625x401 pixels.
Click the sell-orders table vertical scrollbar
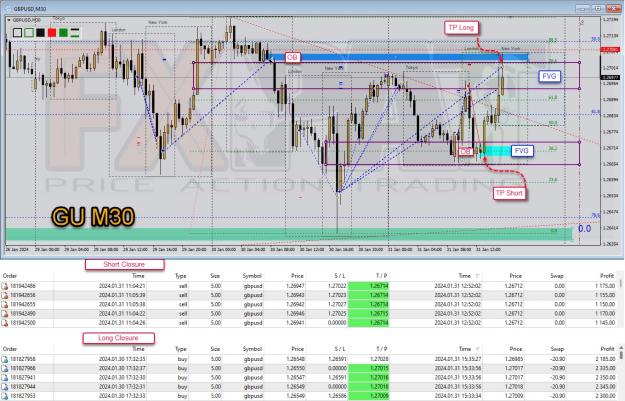pyautogui.click(x=621, y=299)
